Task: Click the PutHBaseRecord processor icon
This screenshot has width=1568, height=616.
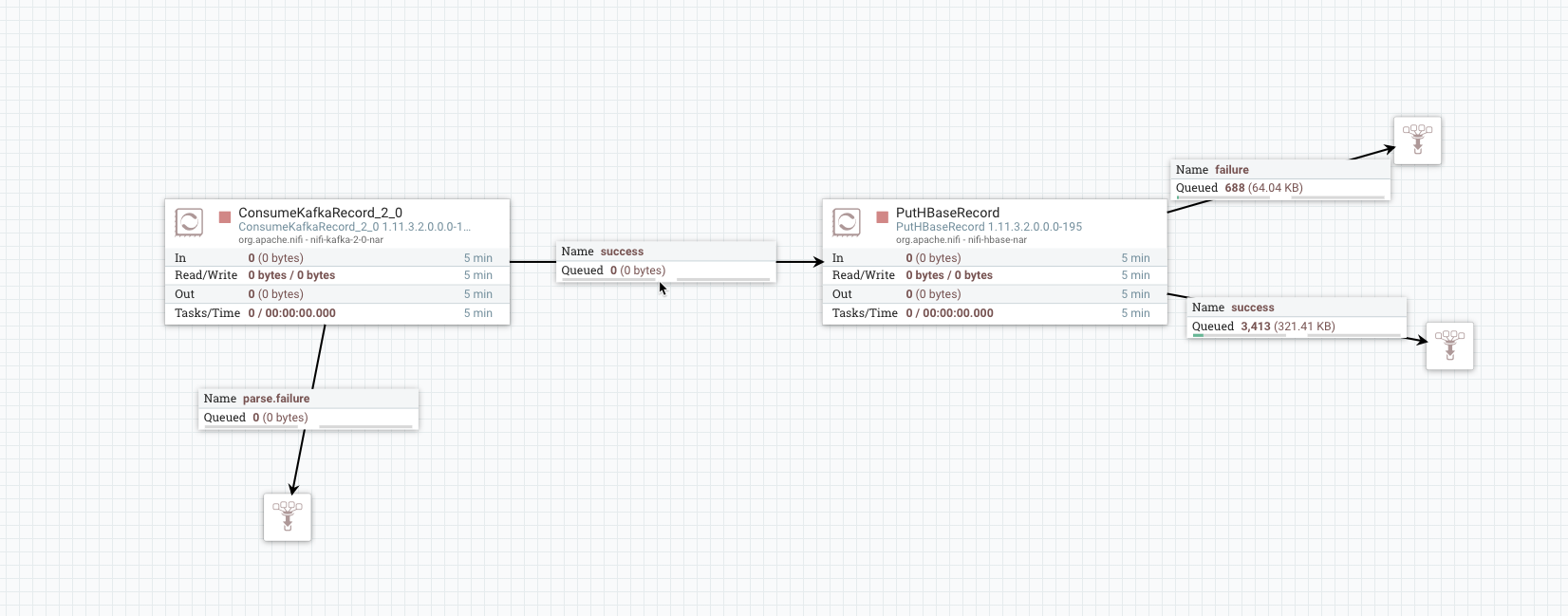Action: coord(846,222)
